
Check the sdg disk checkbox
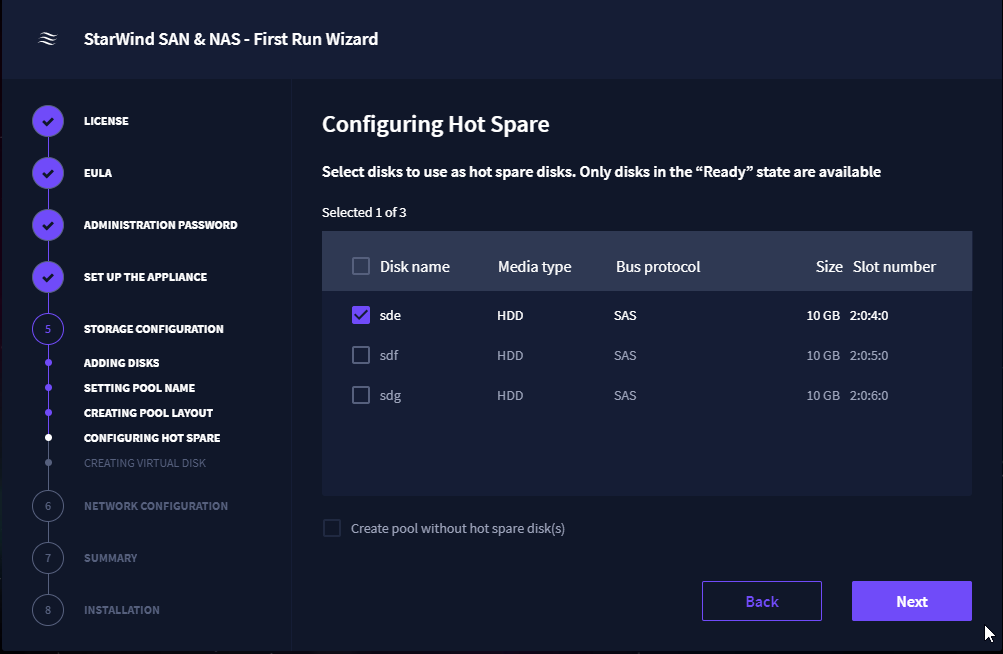(x=361, y=395)
